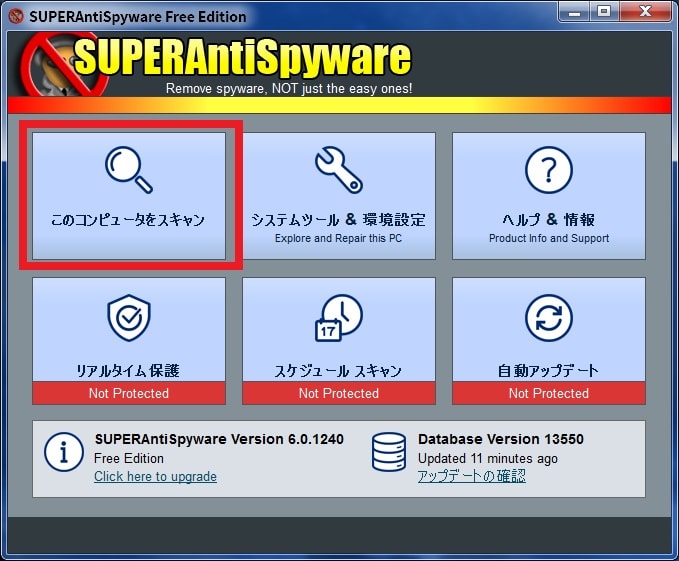The image size is (679, 561).
Task: Click Not Protected under 自動アップデート
Action: 549,393
